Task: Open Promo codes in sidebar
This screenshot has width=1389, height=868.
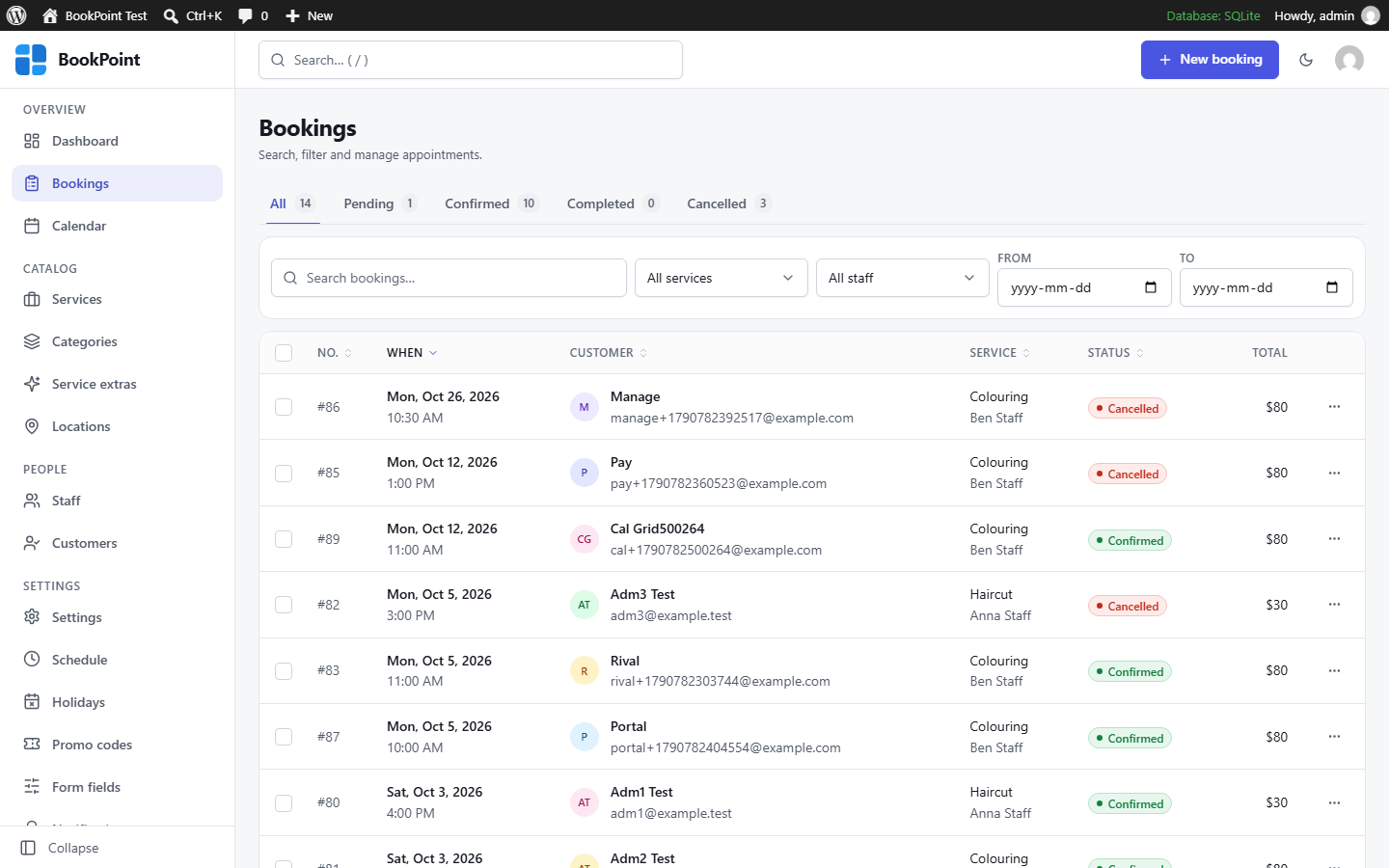Action: point(117,745)
